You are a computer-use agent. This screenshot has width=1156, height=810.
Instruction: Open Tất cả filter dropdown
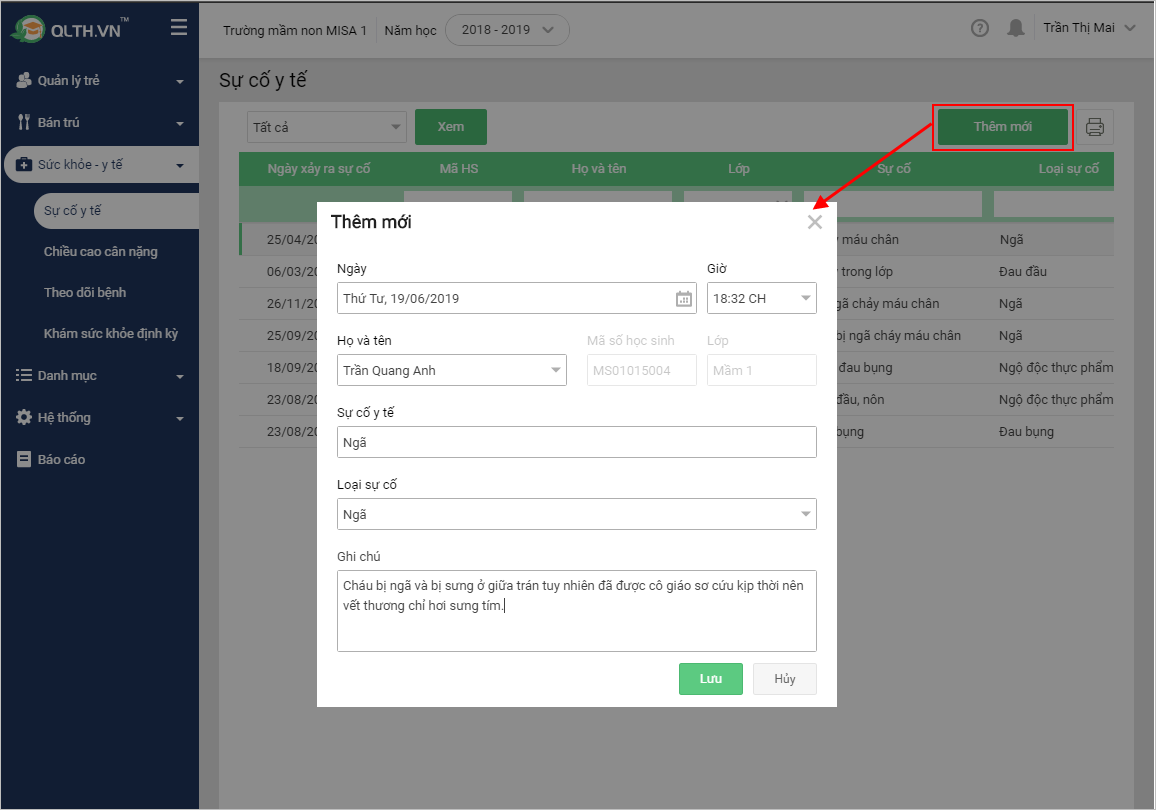coord(327,127)
